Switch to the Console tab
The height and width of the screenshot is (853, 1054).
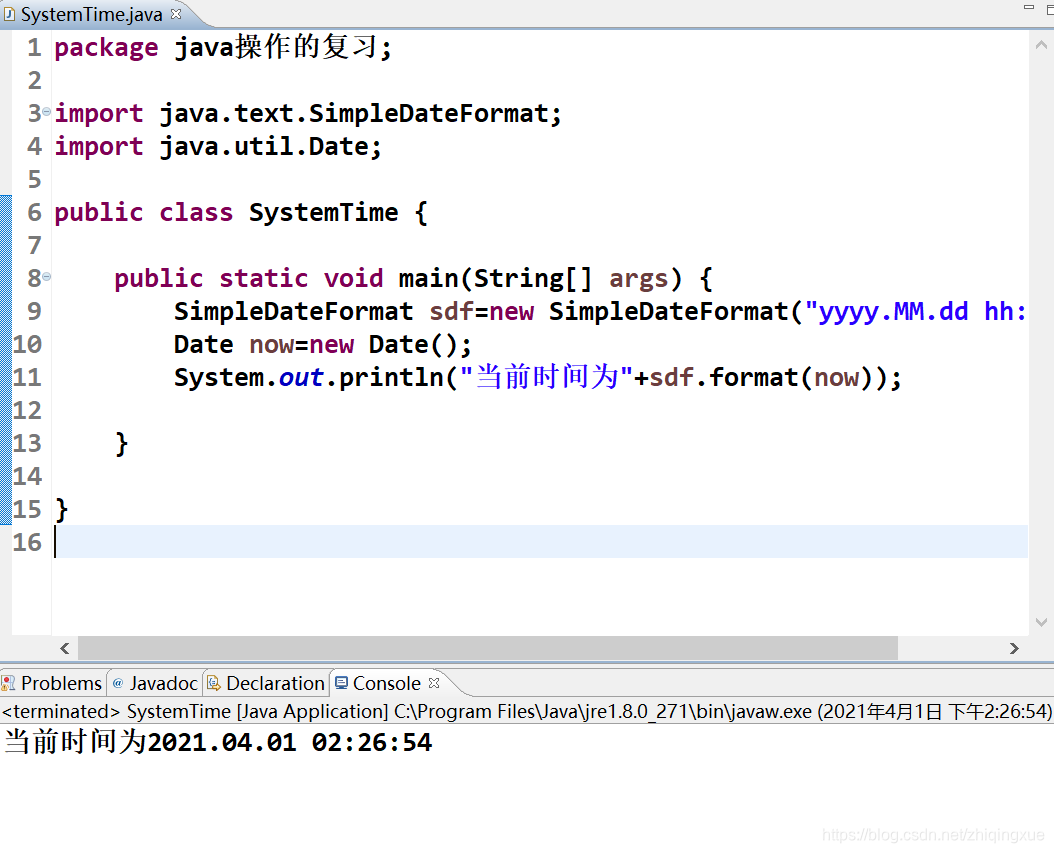(x=387, y=683)
